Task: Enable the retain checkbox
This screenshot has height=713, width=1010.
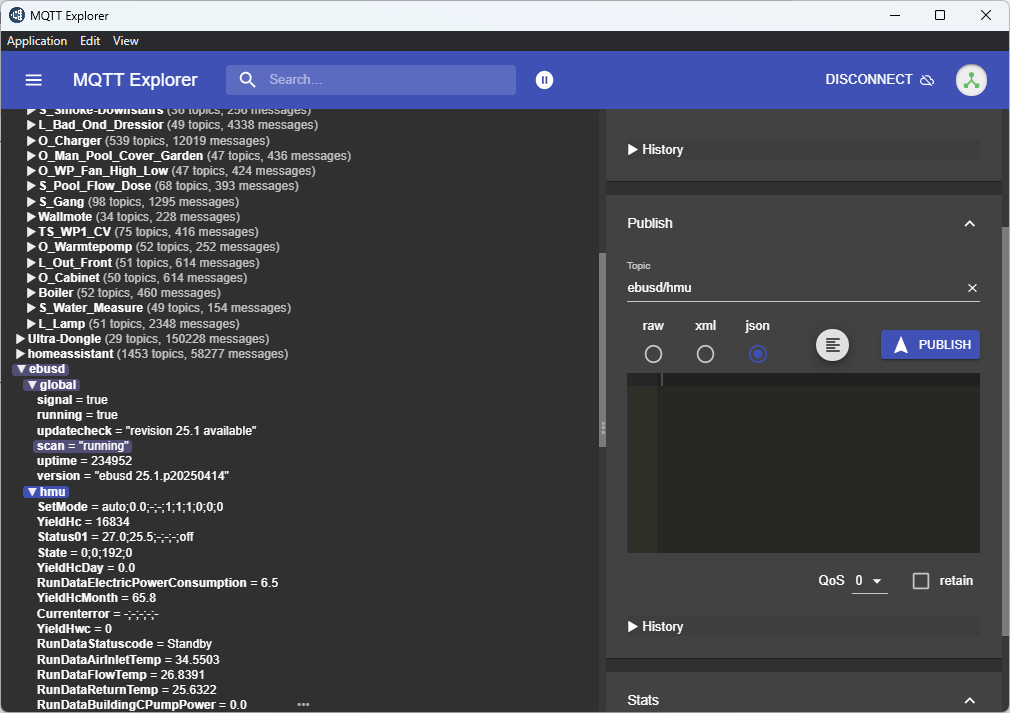Action: tap(921, 581)
